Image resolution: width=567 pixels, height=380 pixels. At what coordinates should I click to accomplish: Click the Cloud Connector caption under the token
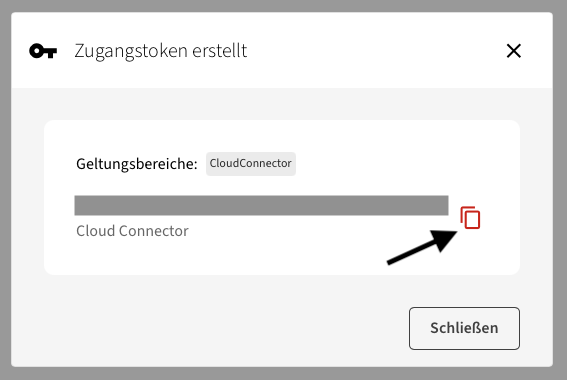[x=132, y=231]
